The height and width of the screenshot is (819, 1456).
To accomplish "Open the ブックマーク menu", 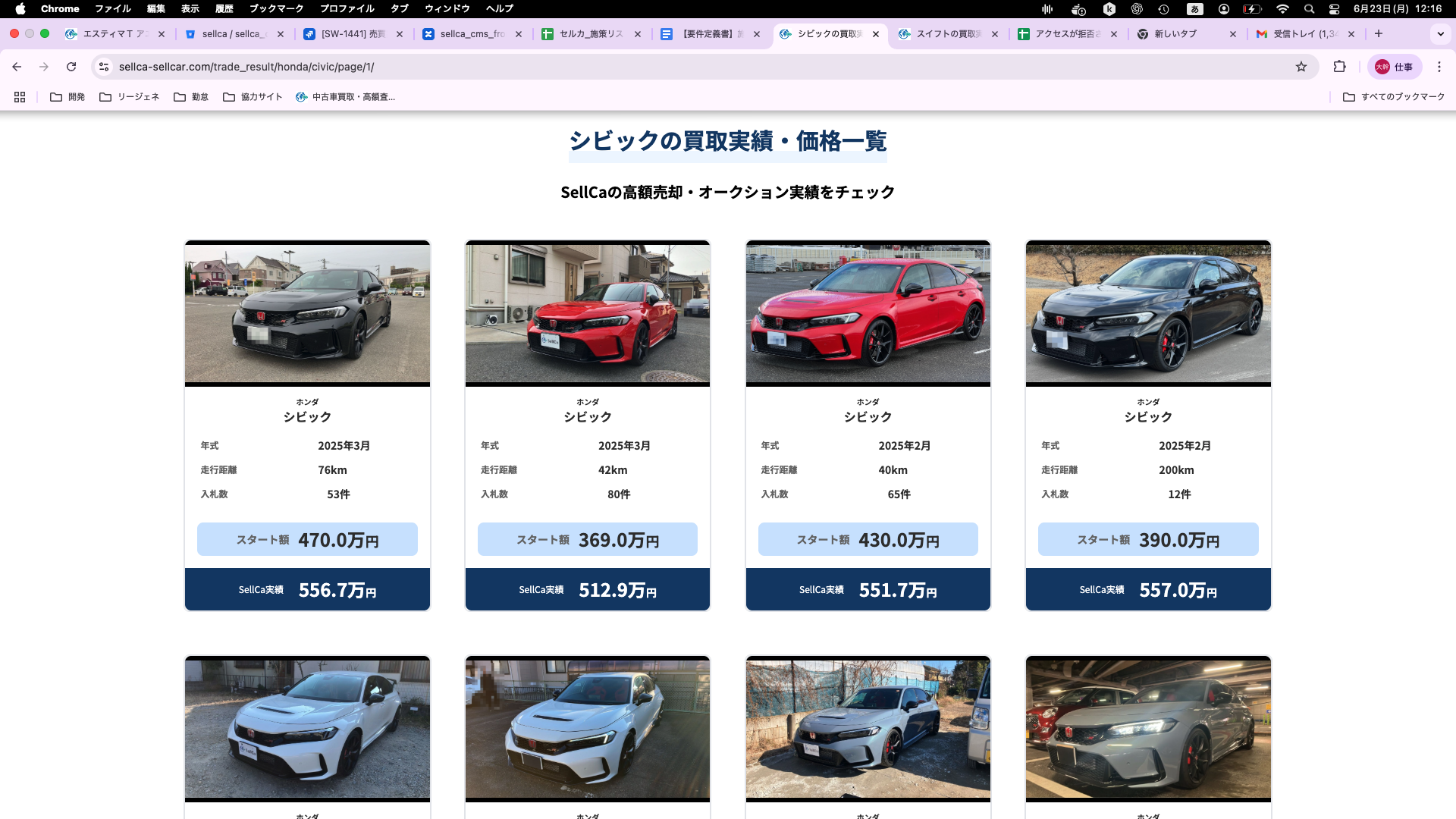I will point(277,9).
